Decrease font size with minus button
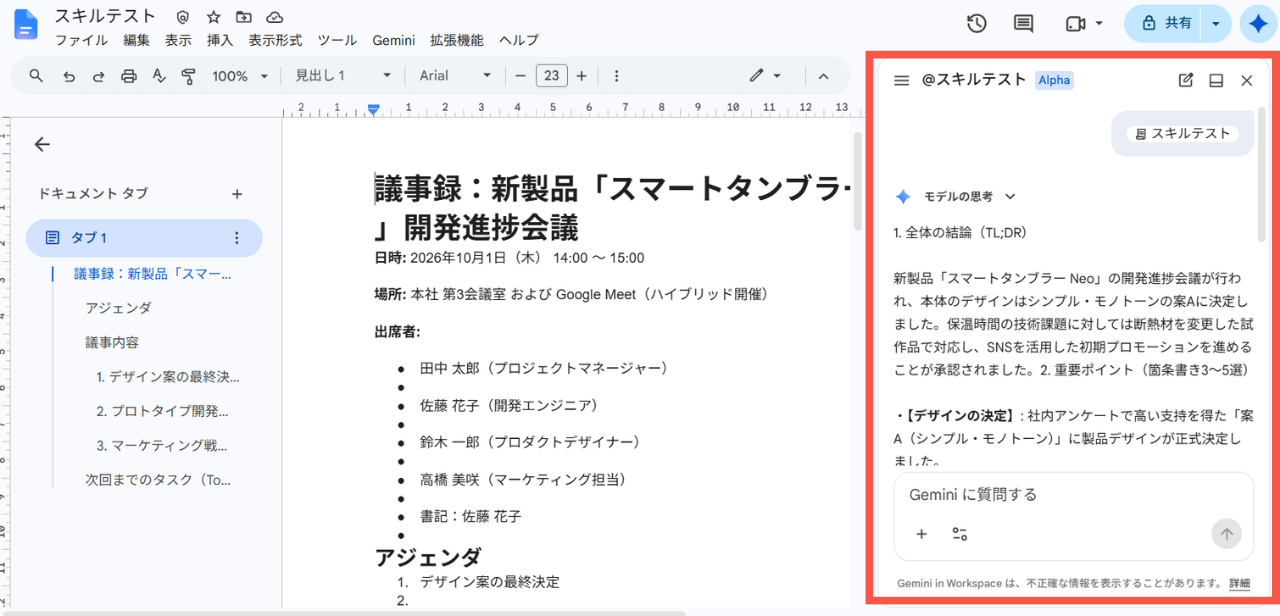1280x616 pixels. pyautogui.click(x=520, y=76)
